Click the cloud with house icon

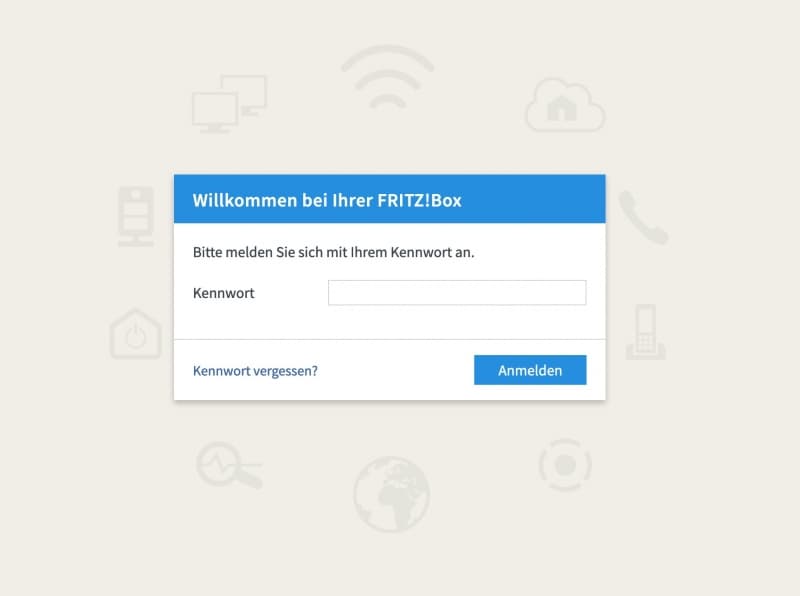(x=565, y=106)
